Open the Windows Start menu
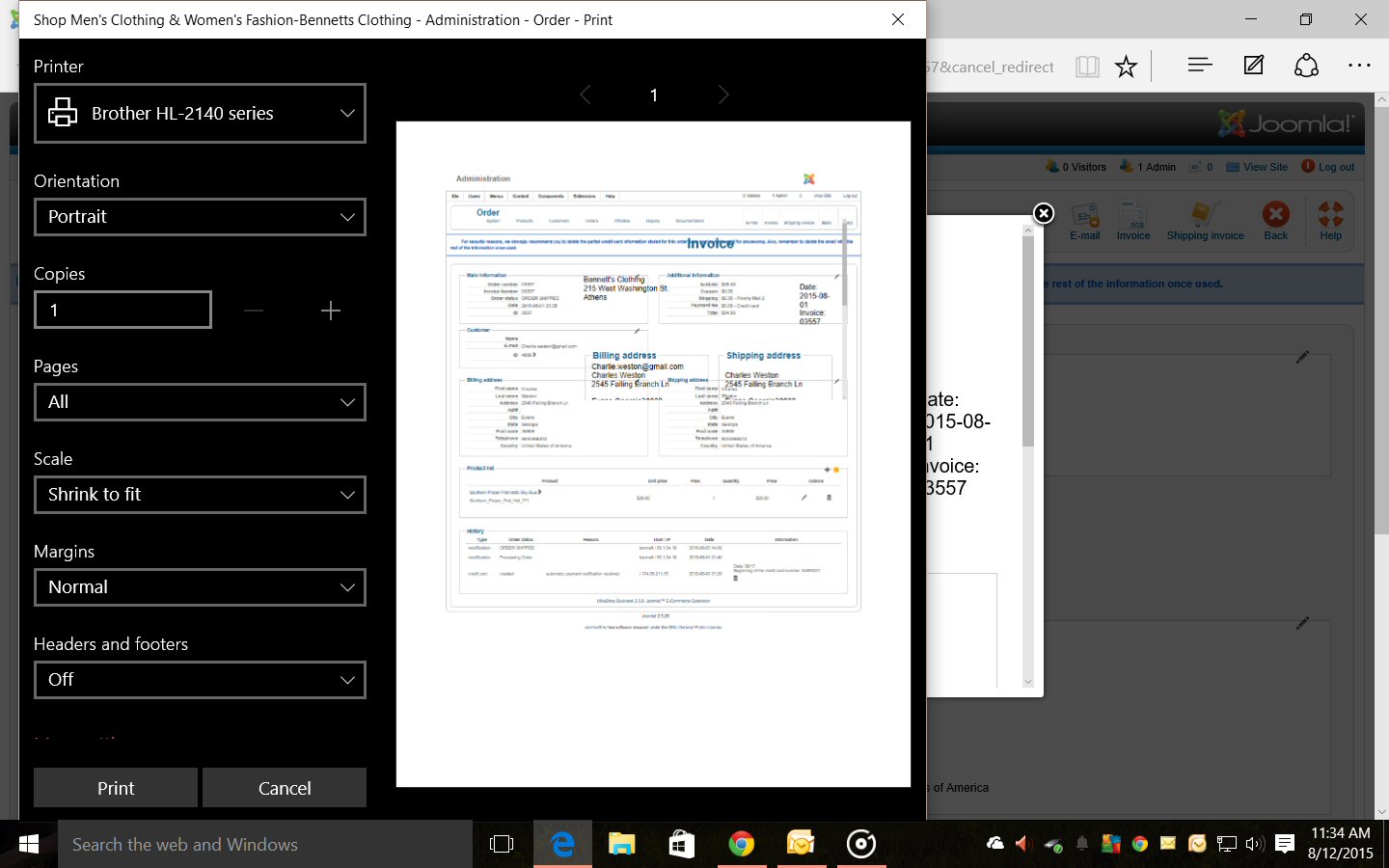1389x868 pixels. point(29,844)
